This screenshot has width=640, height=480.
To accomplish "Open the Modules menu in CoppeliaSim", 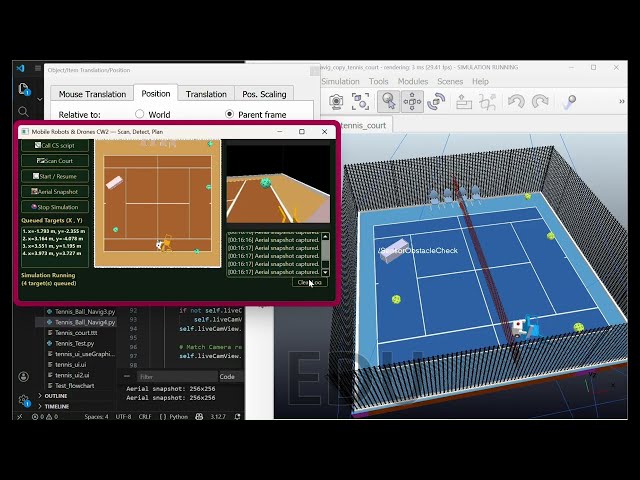I will point(413,81).
